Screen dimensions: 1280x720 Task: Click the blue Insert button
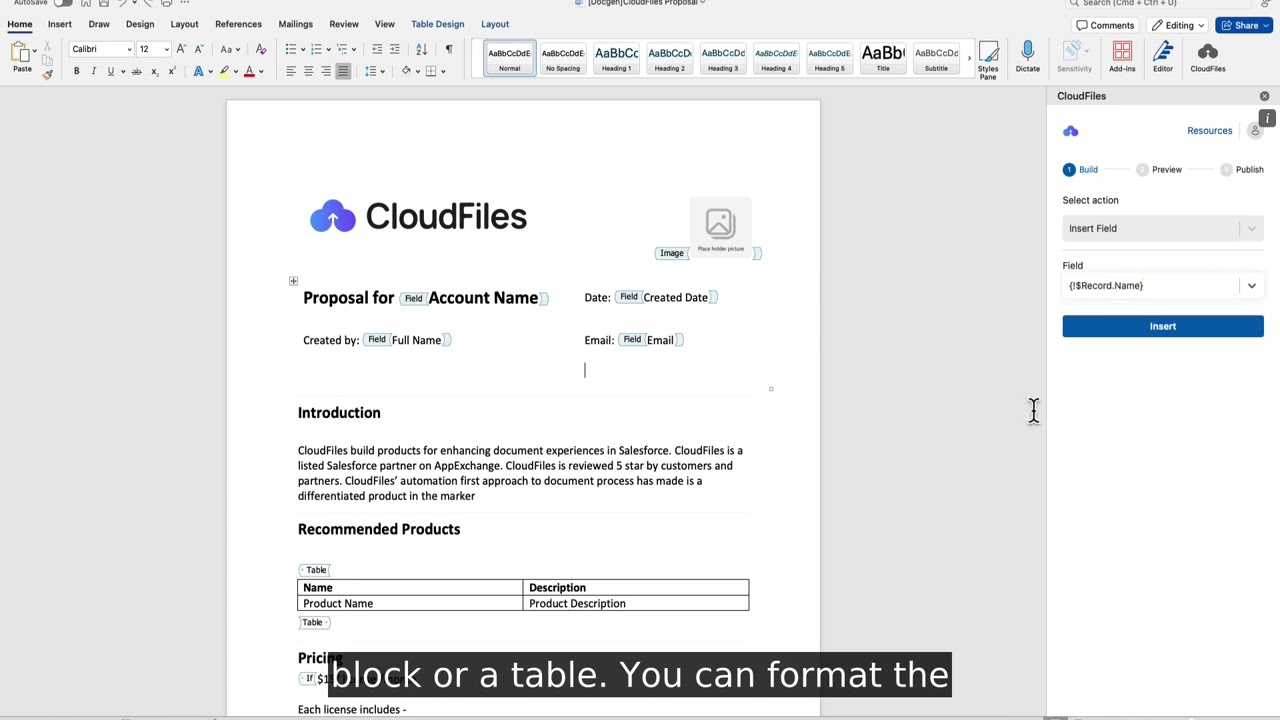point(1163,326)
